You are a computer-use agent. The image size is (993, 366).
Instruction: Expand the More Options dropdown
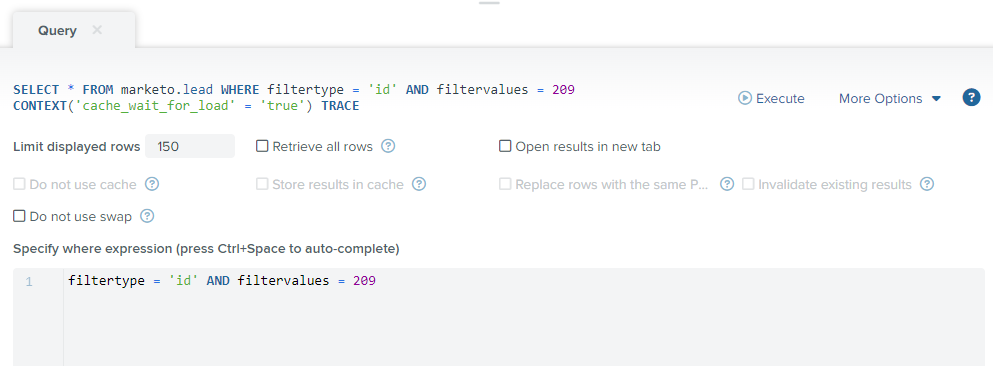point(890,98)
